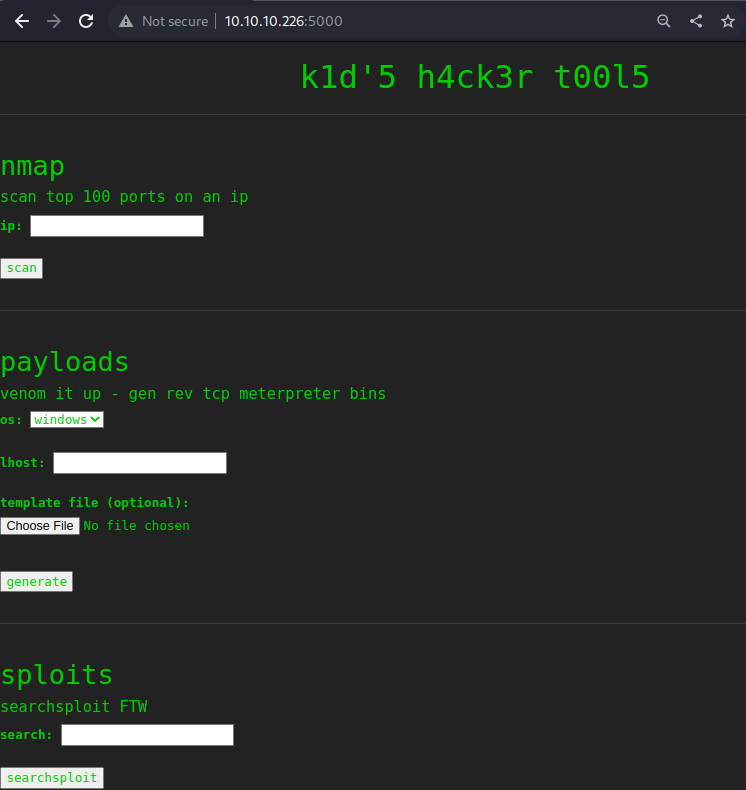This screenshot has height=790, width=746.
Task: Reload the current page
Action: click(x=86, y=21)
